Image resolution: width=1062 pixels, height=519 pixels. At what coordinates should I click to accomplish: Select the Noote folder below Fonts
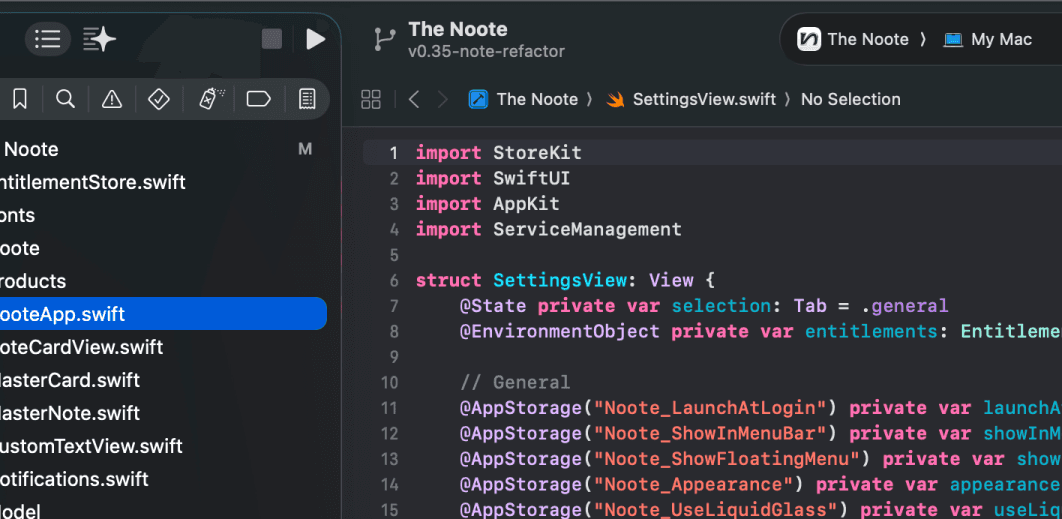(163, 249)
